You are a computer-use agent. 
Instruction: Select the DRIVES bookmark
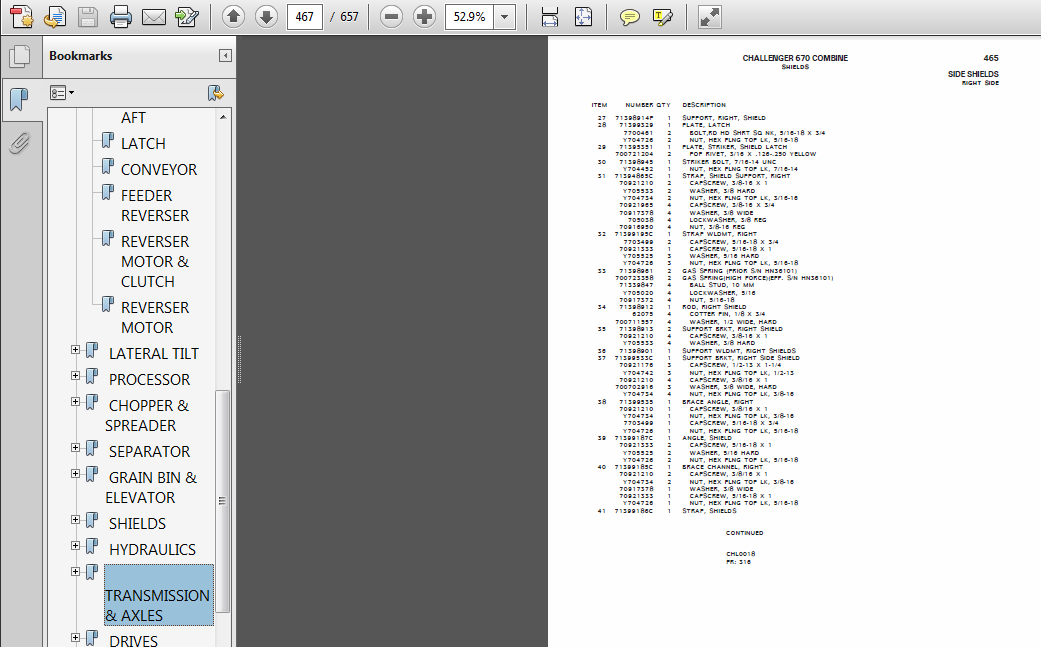pyautogui.click(x=133, y=641)
